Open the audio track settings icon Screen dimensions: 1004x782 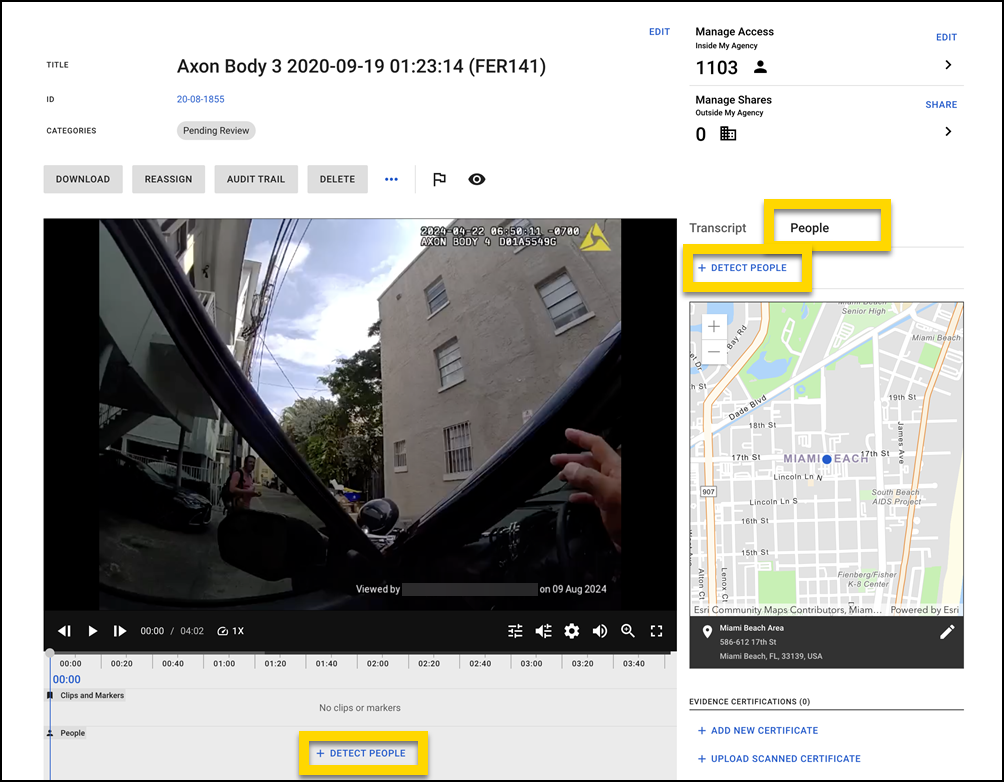click(543, 631)
